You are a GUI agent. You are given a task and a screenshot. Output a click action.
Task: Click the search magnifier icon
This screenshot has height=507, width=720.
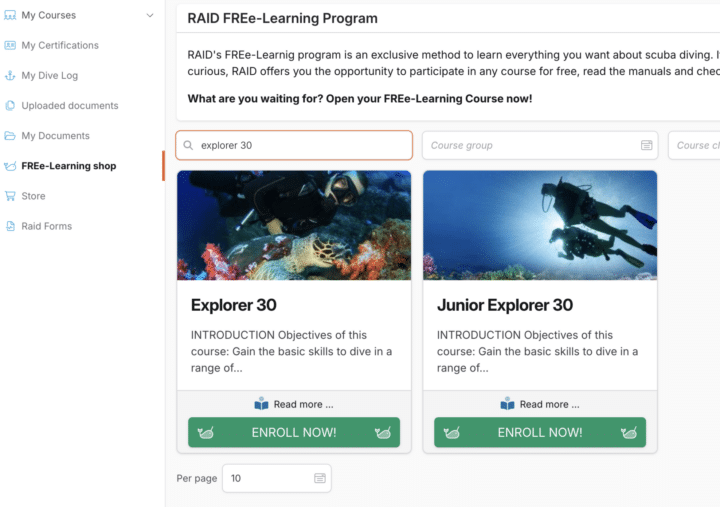point(187,145)
